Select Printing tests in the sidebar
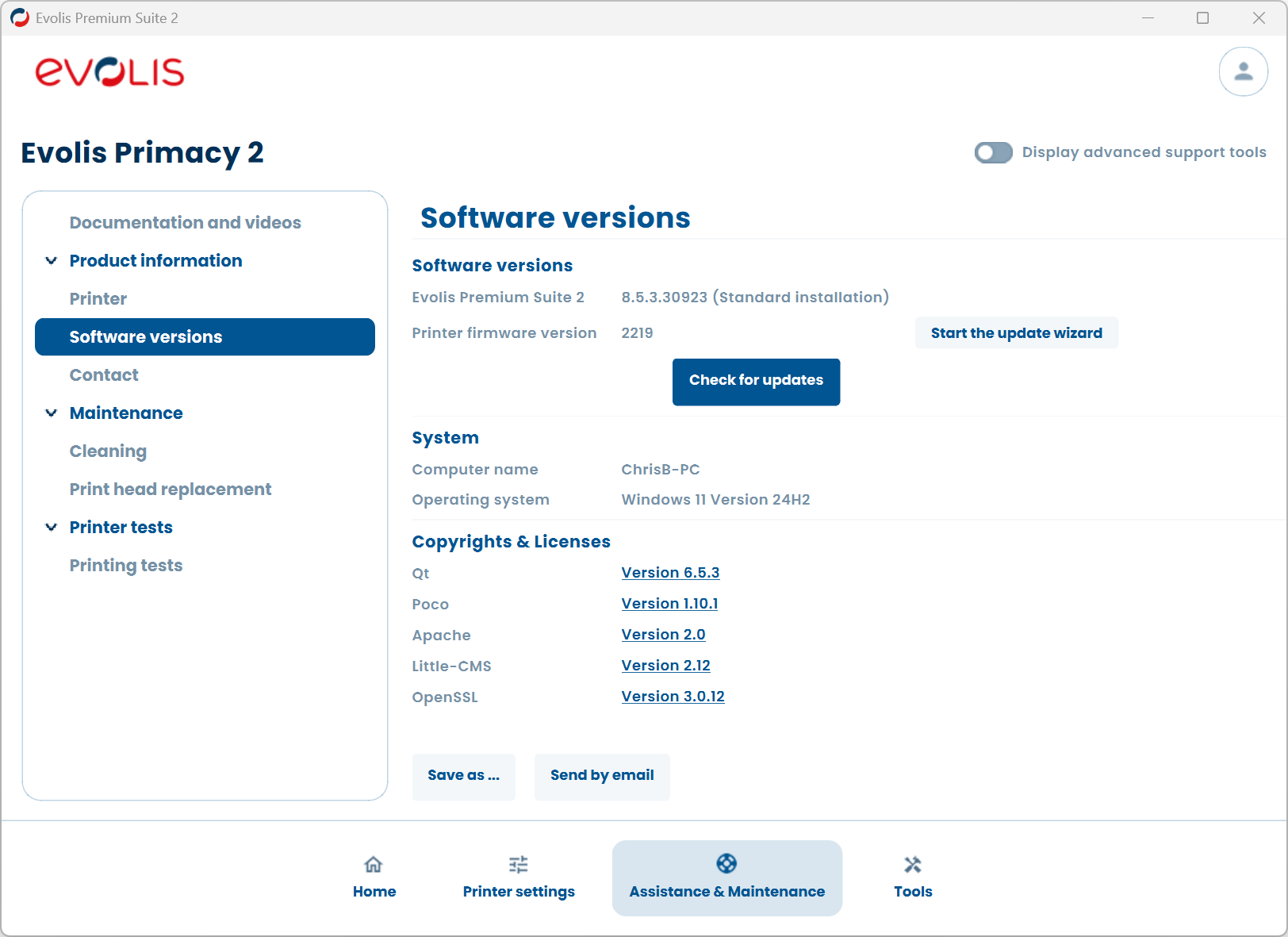The image size is (1288, 937). [125, 565]
